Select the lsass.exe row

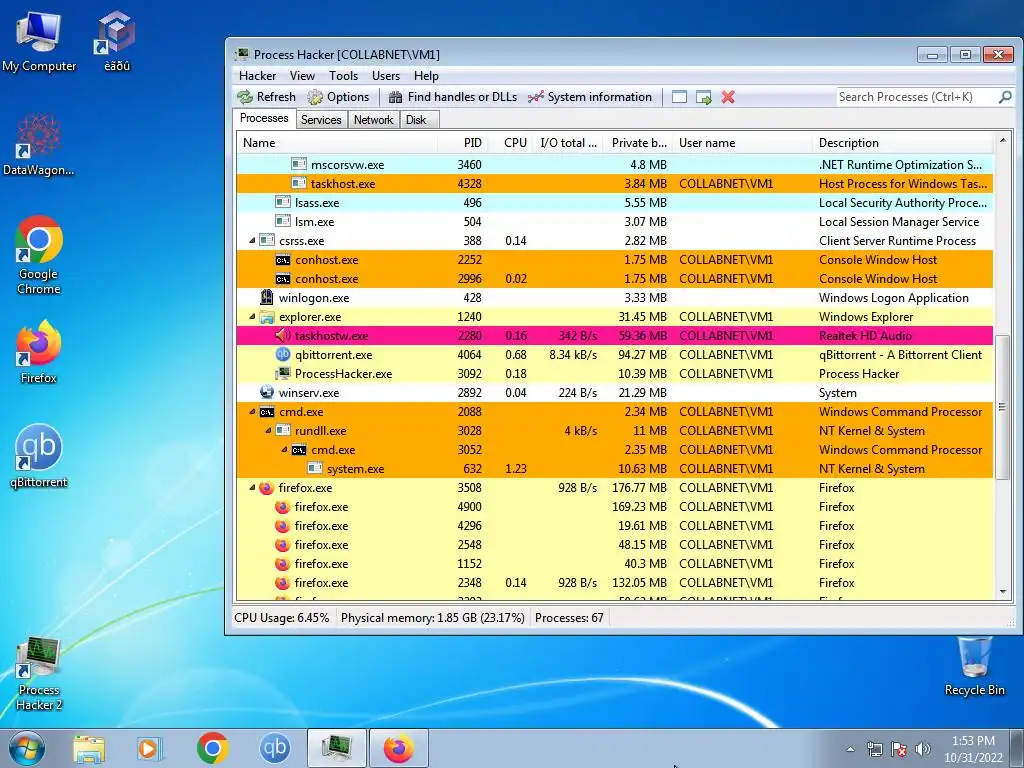point(615,202)
